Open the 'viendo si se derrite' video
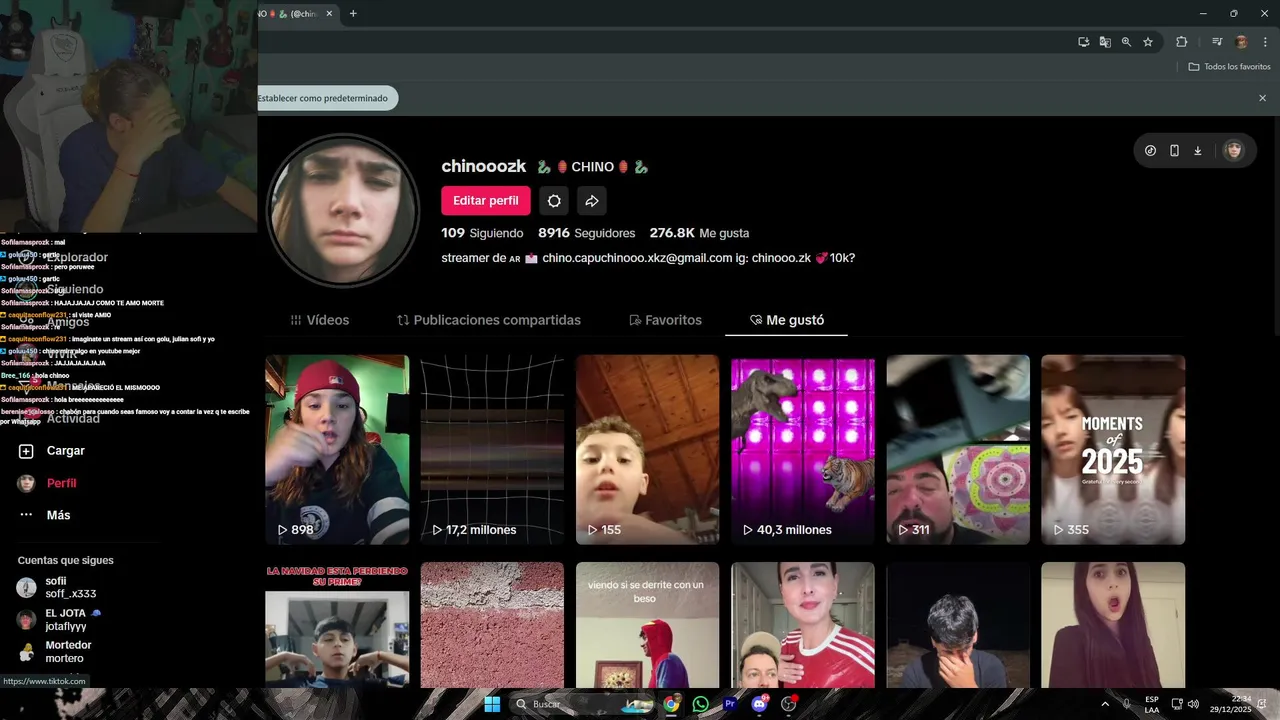The image size is (1280, 720). (x=647, y=625)
